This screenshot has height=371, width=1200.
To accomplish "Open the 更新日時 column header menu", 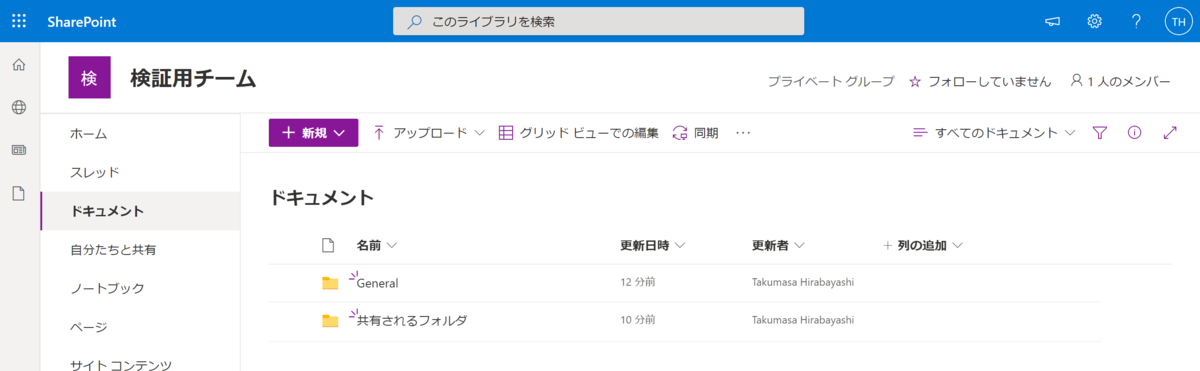I will [652, 245].
